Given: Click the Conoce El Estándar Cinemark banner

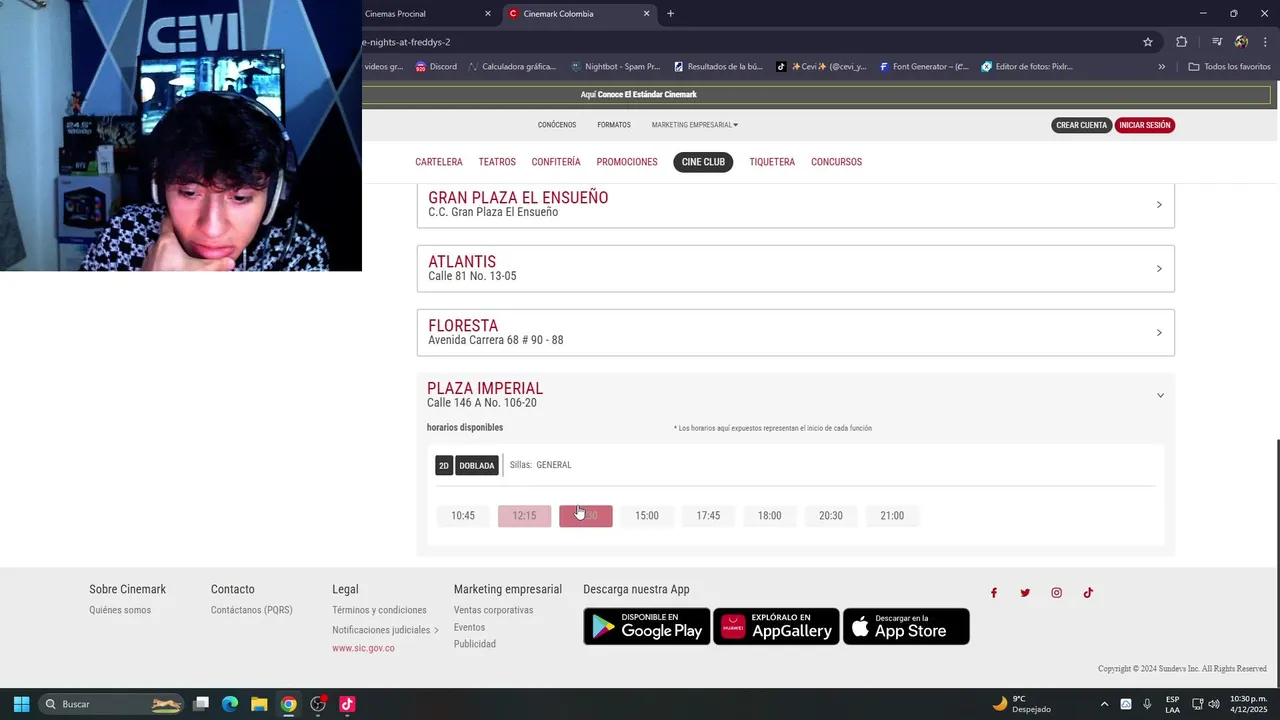Looking at the screenshot, I should click(638, 95).
